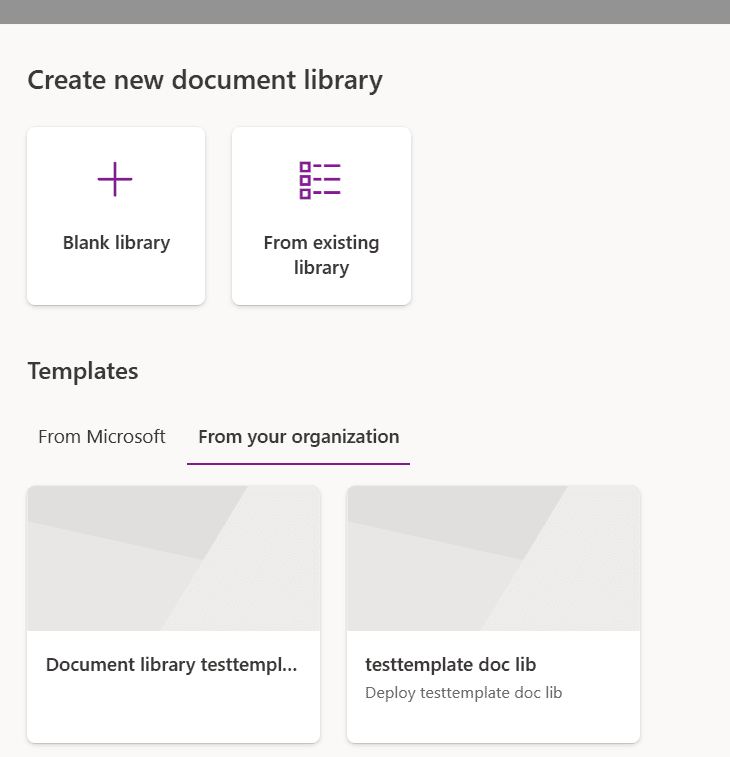Click the 'testtemplate doc lib' template title
730x757 pixels.
point(451,665)
